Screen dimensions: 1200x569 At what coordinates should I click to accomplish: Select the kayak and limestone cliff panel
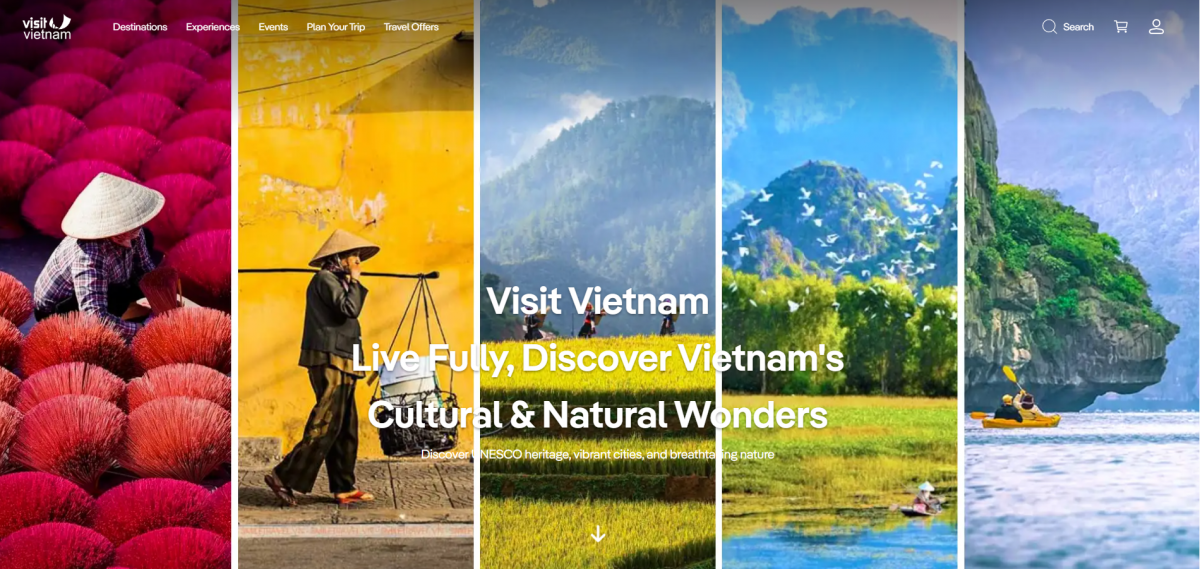click(1082, 284)
